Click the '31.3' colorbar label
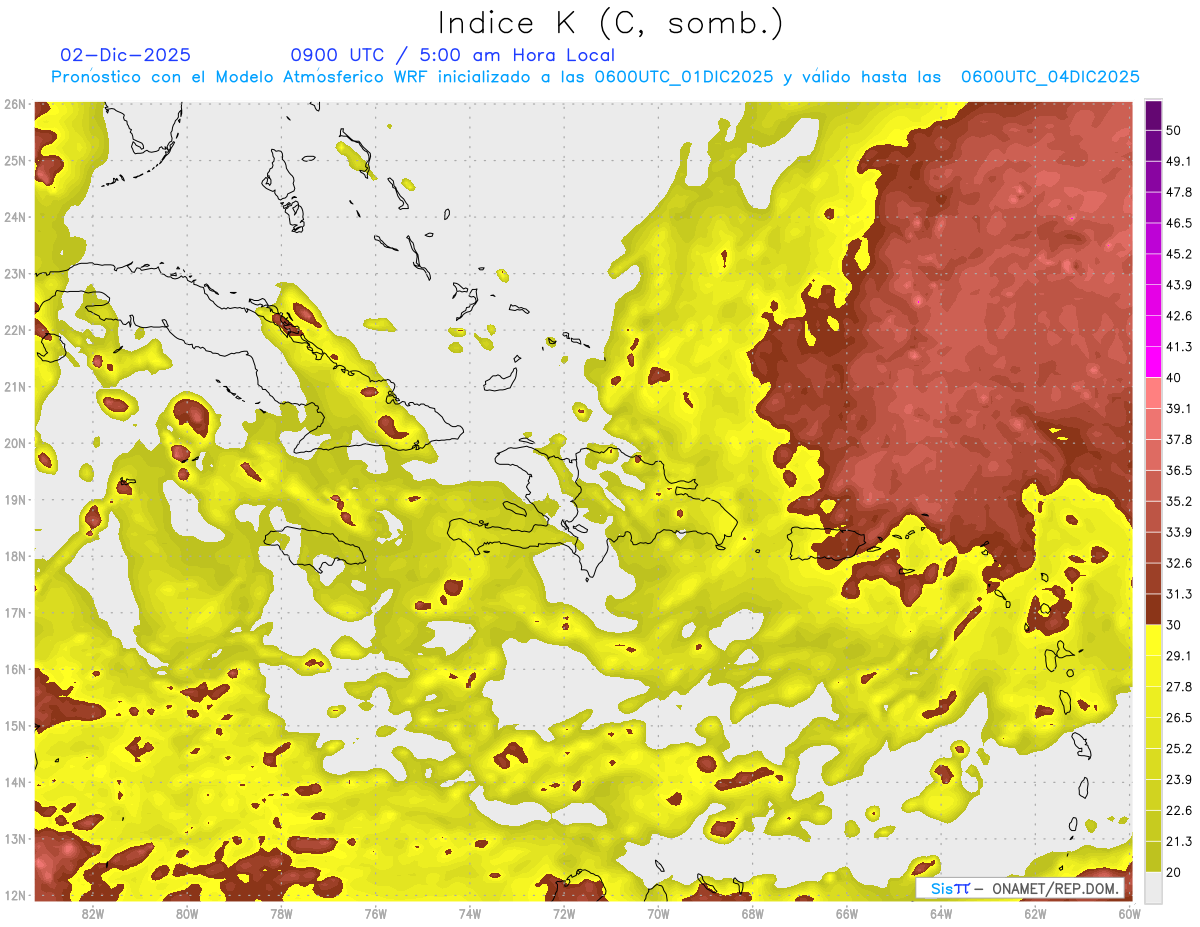 [x=1178, y=594]
